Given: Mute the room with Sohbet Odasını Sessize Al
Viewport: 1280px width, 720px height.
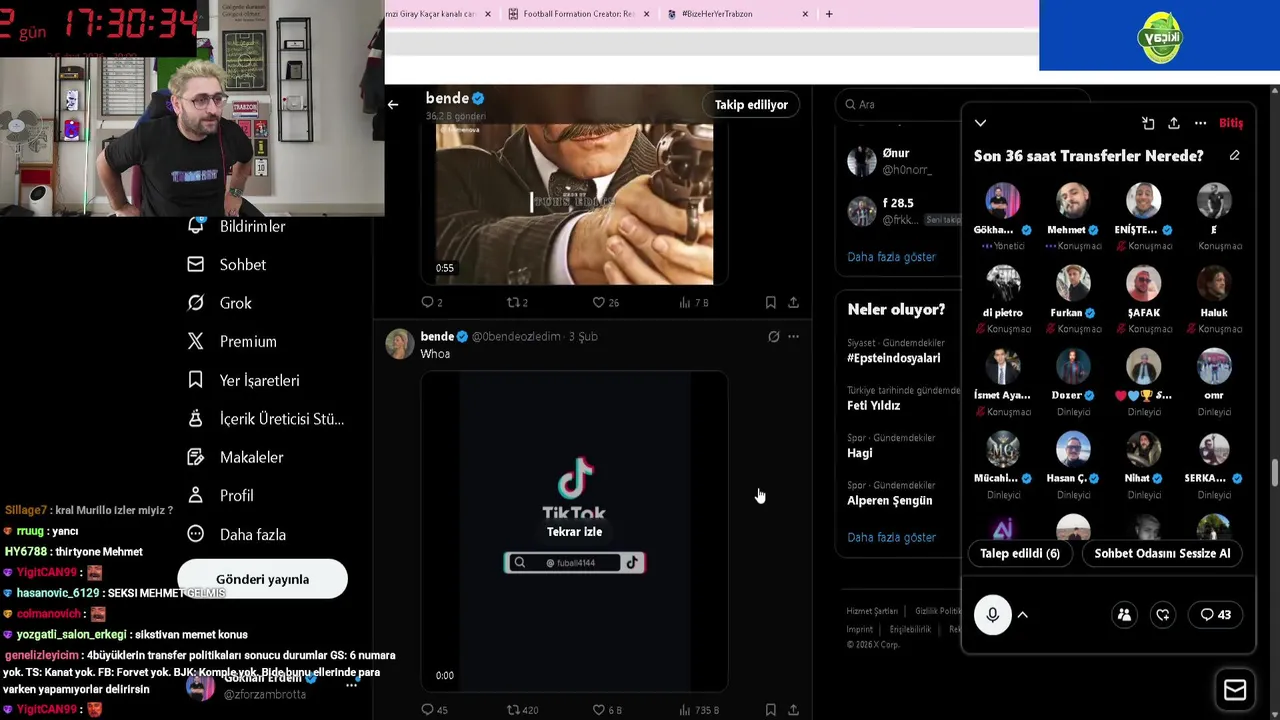Looking at the screenshot, I should (1162, 553).
